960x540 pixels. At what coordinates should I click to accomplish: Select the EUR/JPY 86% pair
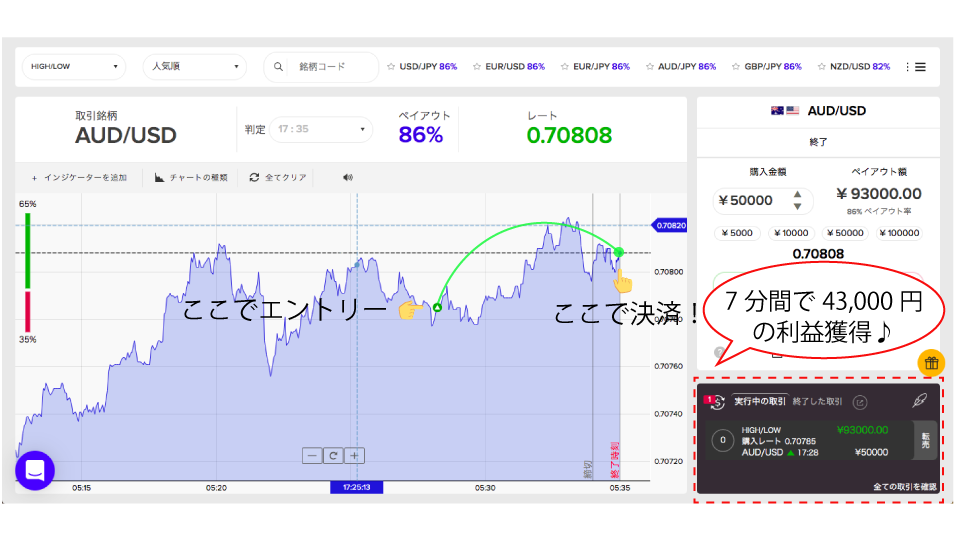(x=601, y=67)
